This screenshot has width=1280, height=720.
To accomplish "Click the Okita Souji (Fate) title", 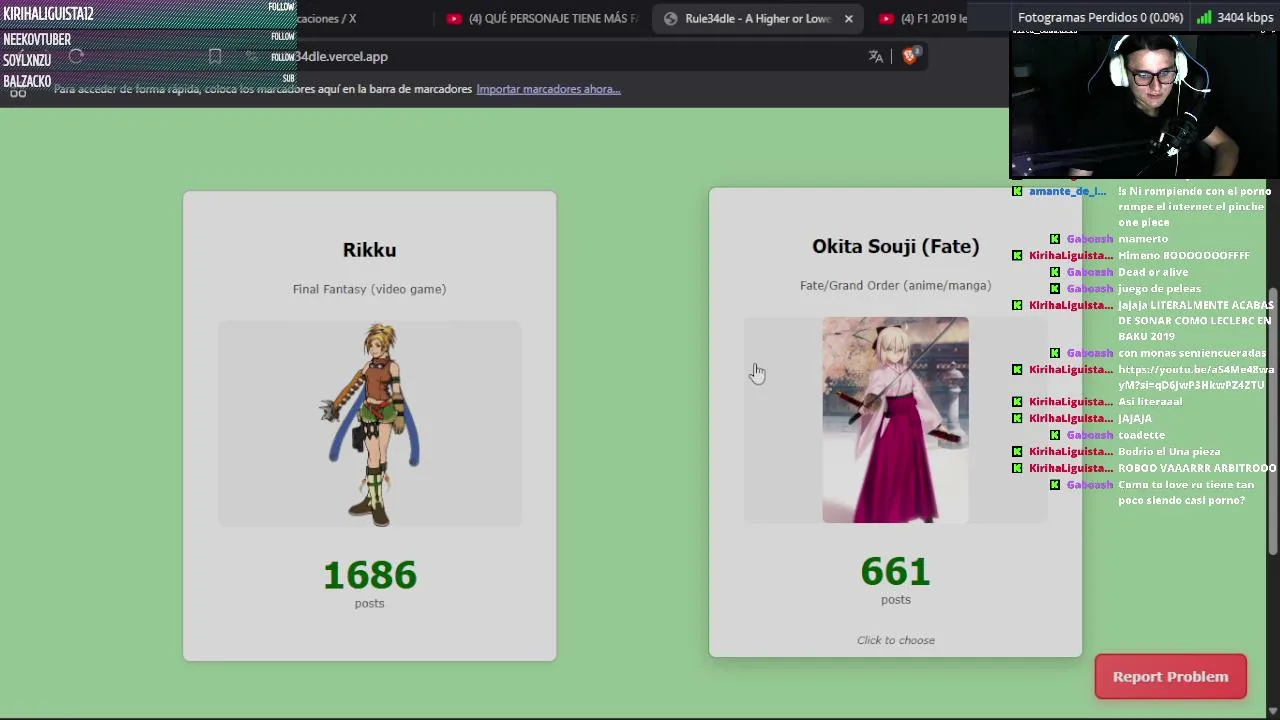I will point(895,246).
